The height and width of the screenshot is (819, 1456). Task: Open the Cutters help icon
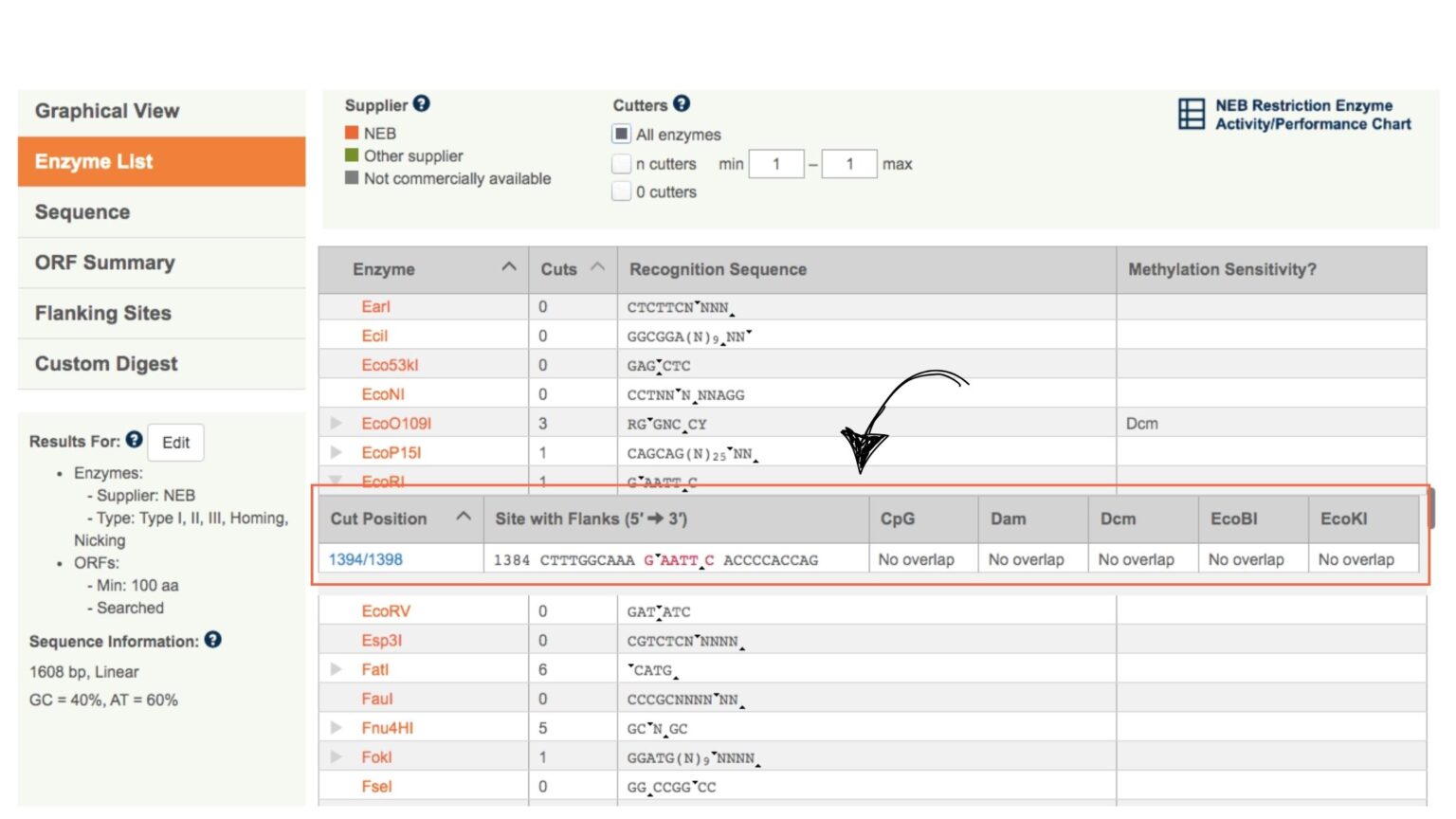click(x=680, y=104)
